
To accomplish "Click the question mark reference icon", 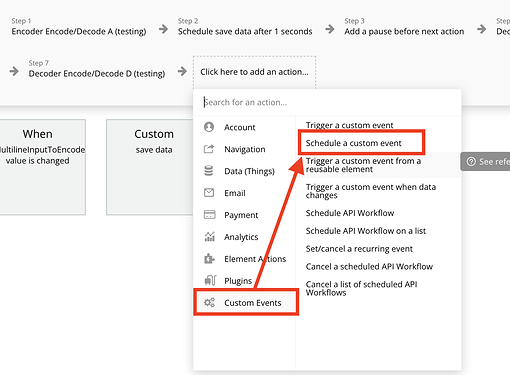I will tap(471, 162).
